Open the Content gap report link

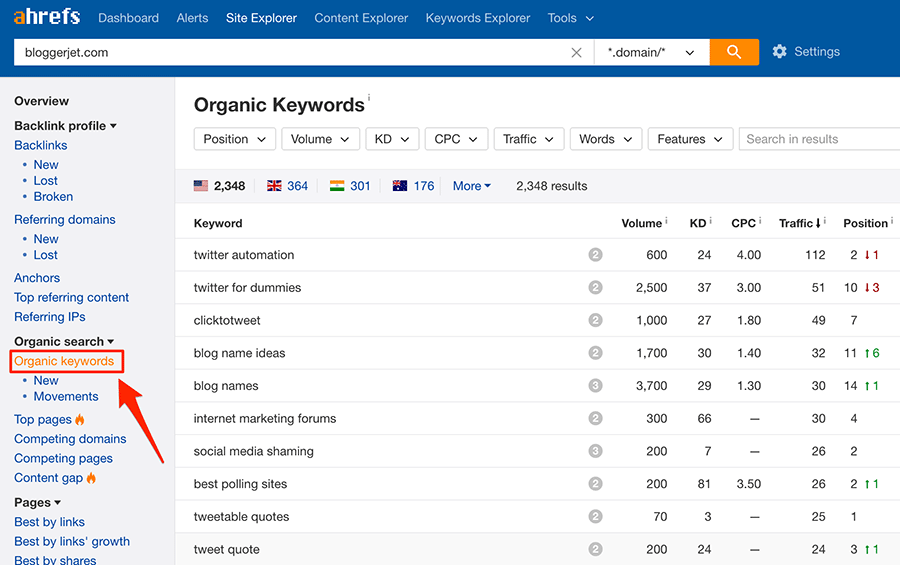[49, 478]
